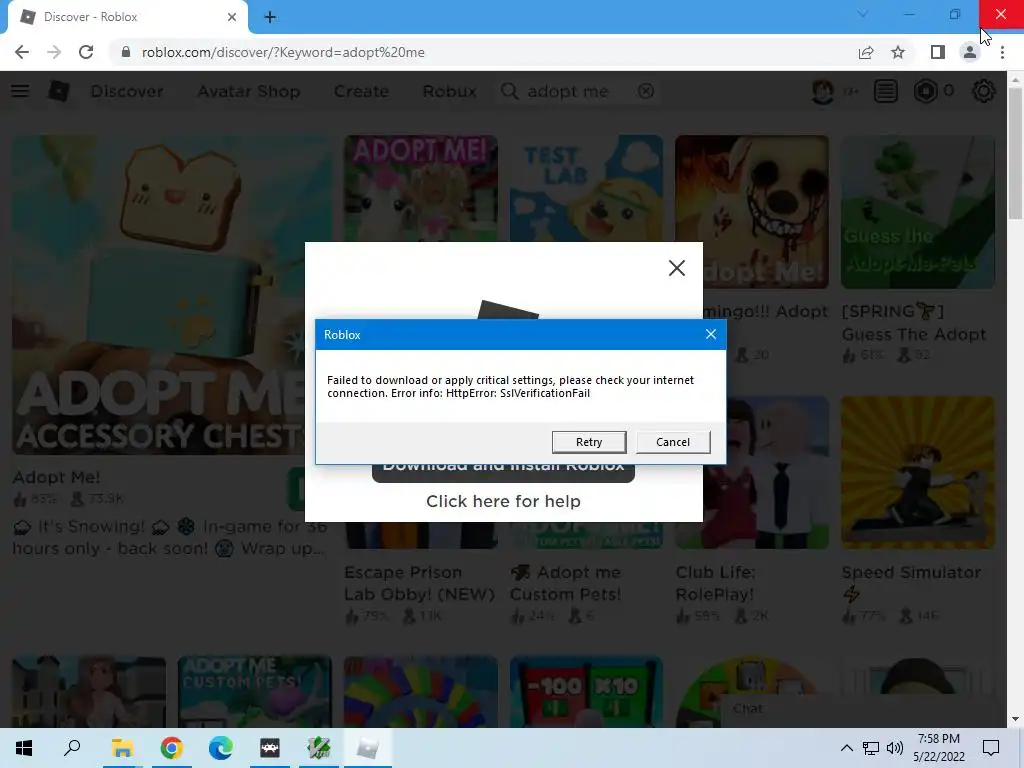Click the search magnifier icon in Roblox
1024x768 pixels.
click(x=509, y=91)
